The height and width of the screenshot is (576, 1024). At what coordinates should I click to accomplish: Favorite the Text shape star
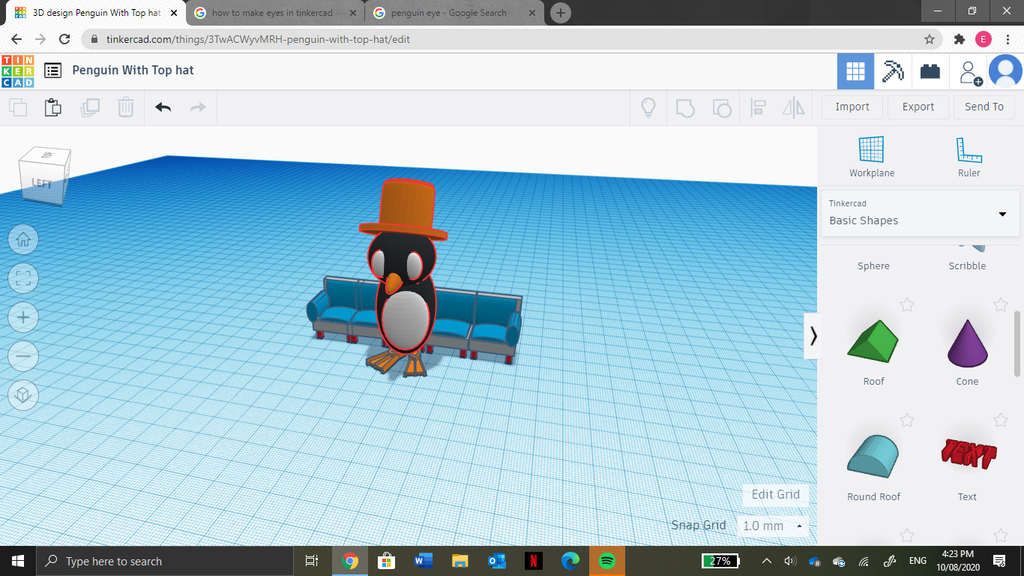tap(1000, 420)
